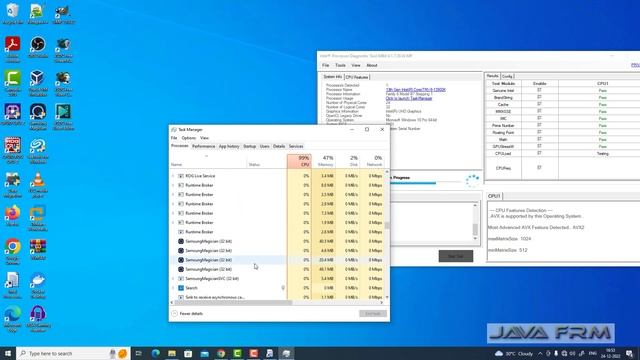640x360 pixels.
Task: Click the End task button
Action: point(373,313)
